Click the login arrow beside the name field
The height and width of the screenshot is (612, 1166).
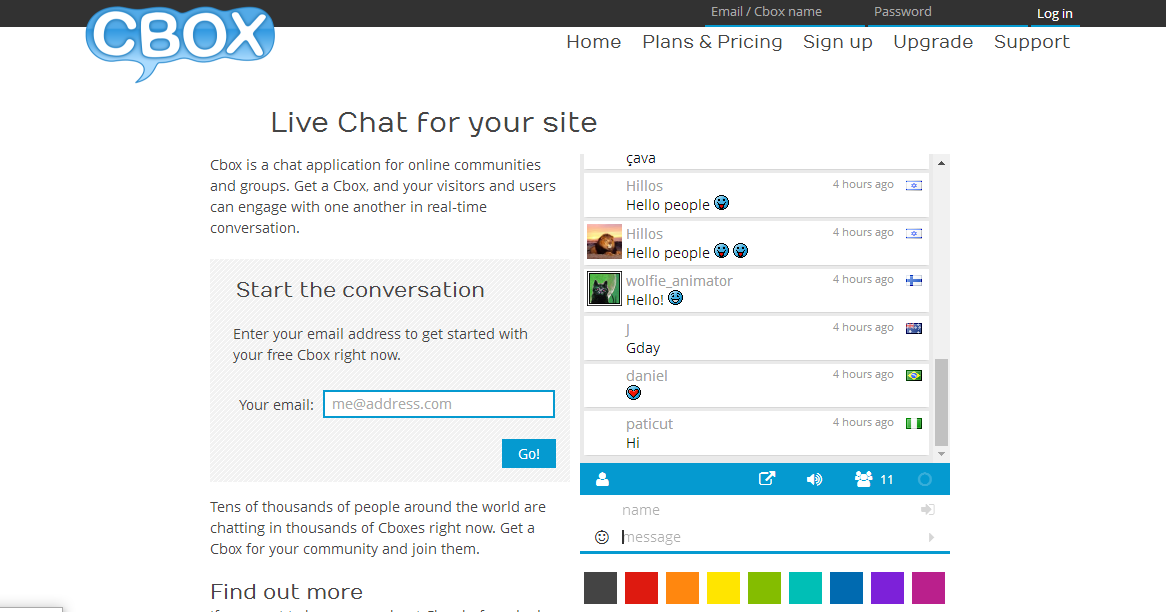pos(927,509)
